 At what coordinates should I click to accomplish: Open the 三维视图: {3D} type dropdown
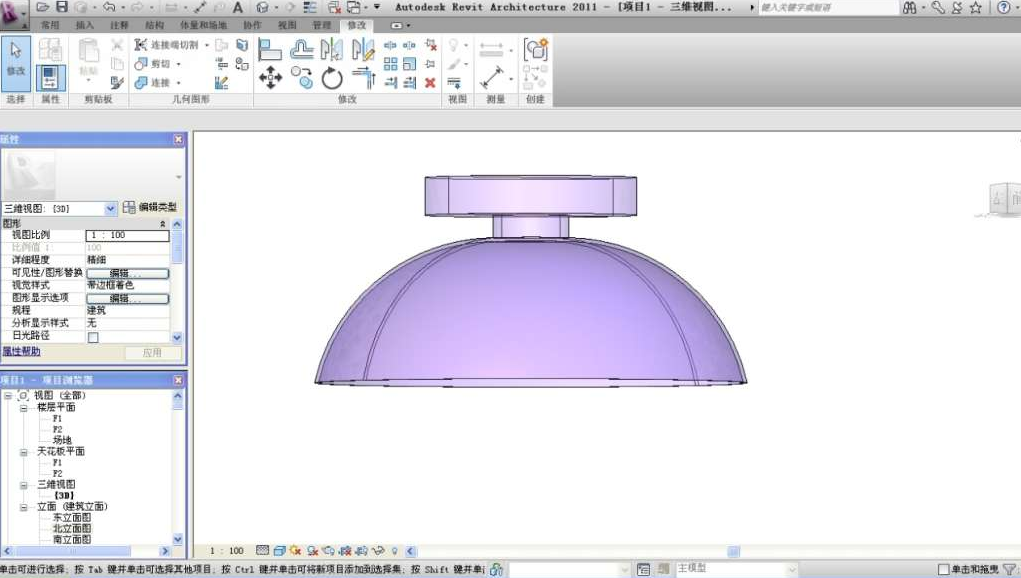111,208
